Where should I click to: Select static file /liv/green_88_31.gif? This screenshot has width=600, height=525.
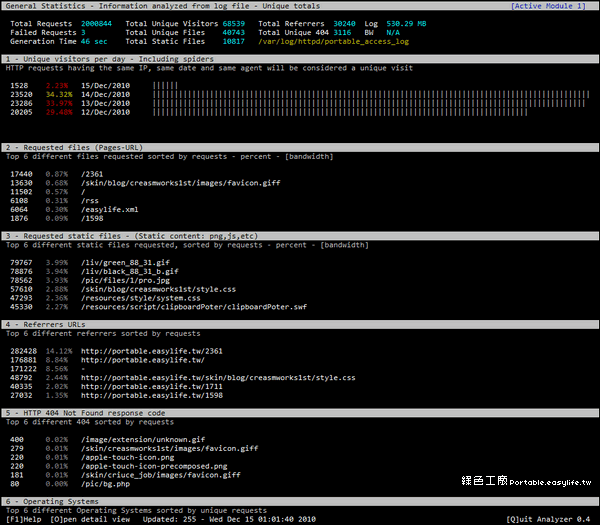coord(125,262)
